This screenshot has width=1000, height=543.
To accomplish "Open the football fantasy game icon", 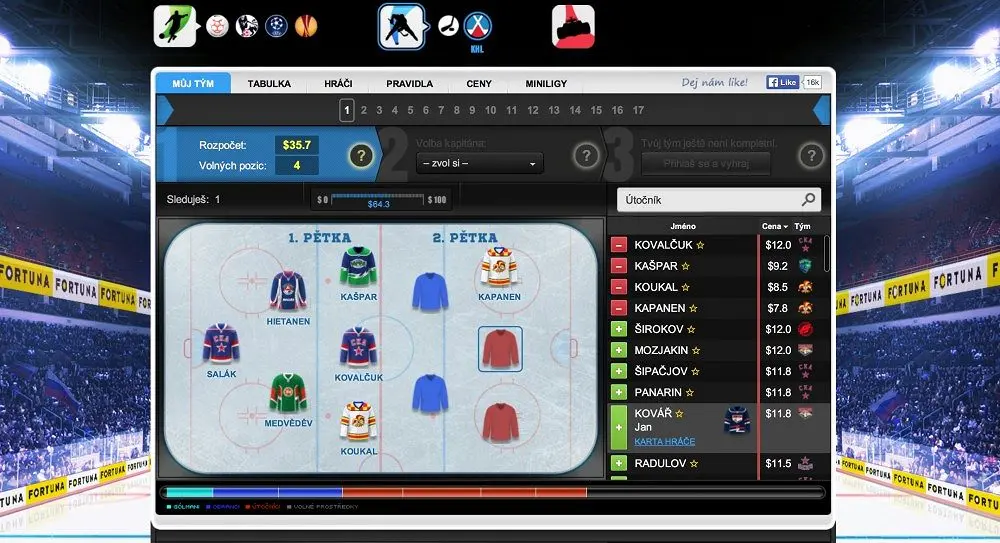I will point(175,26).
